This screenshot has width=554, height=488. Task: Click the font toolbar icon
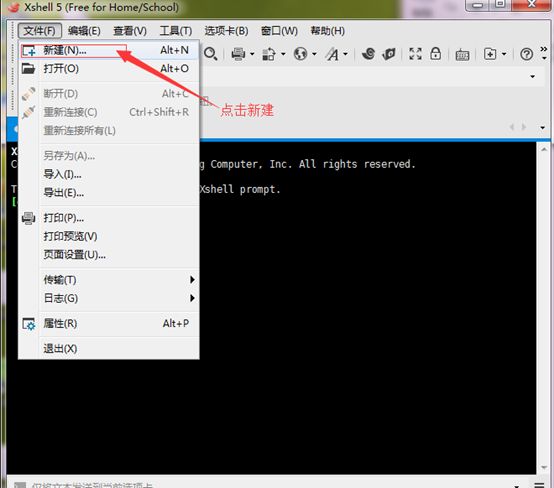332,54
